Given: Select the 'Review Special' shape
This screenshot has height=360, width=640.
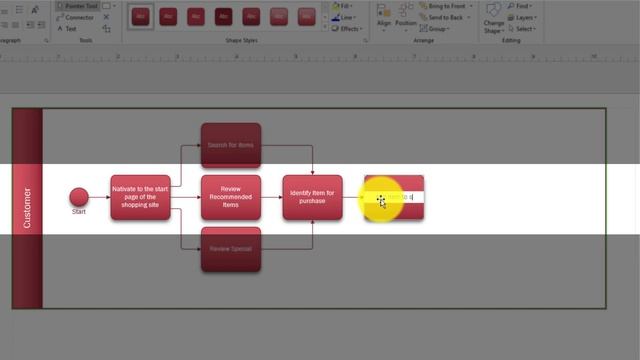Looking at the screenshot, I should 231,249.
